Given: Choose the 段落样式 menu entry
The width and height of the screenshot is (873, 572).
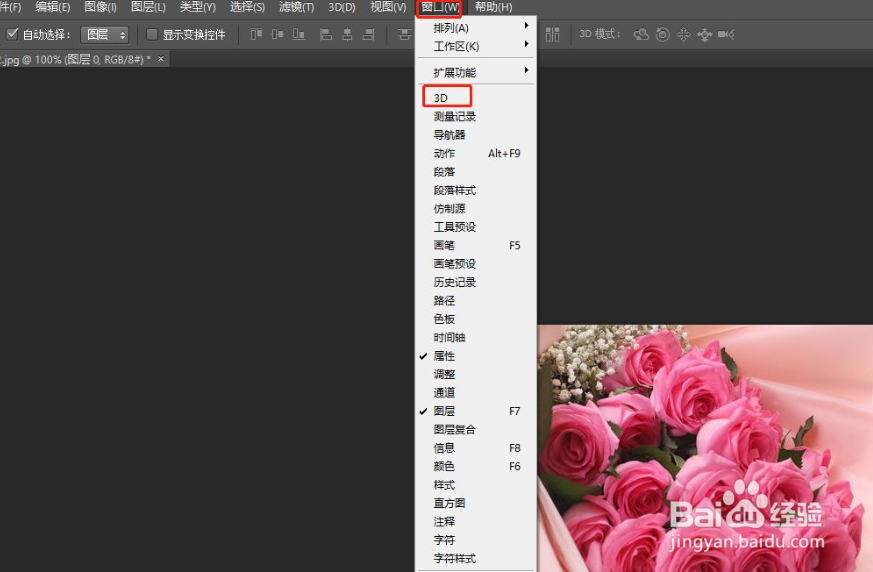Looking at the screenshot, I should [476, 190].
